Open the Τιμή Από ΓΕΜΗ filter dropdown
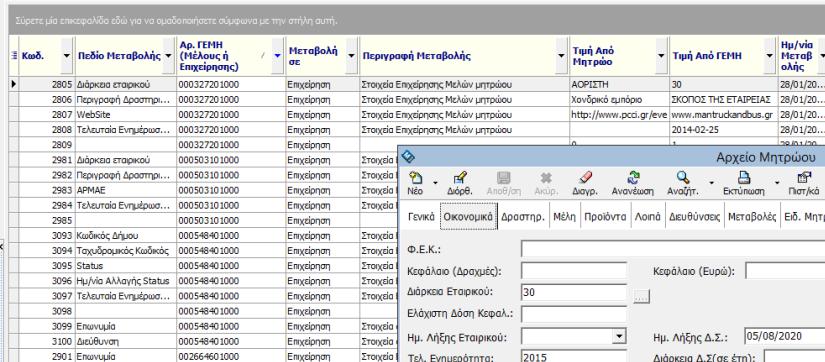 (x=770, y=56)
